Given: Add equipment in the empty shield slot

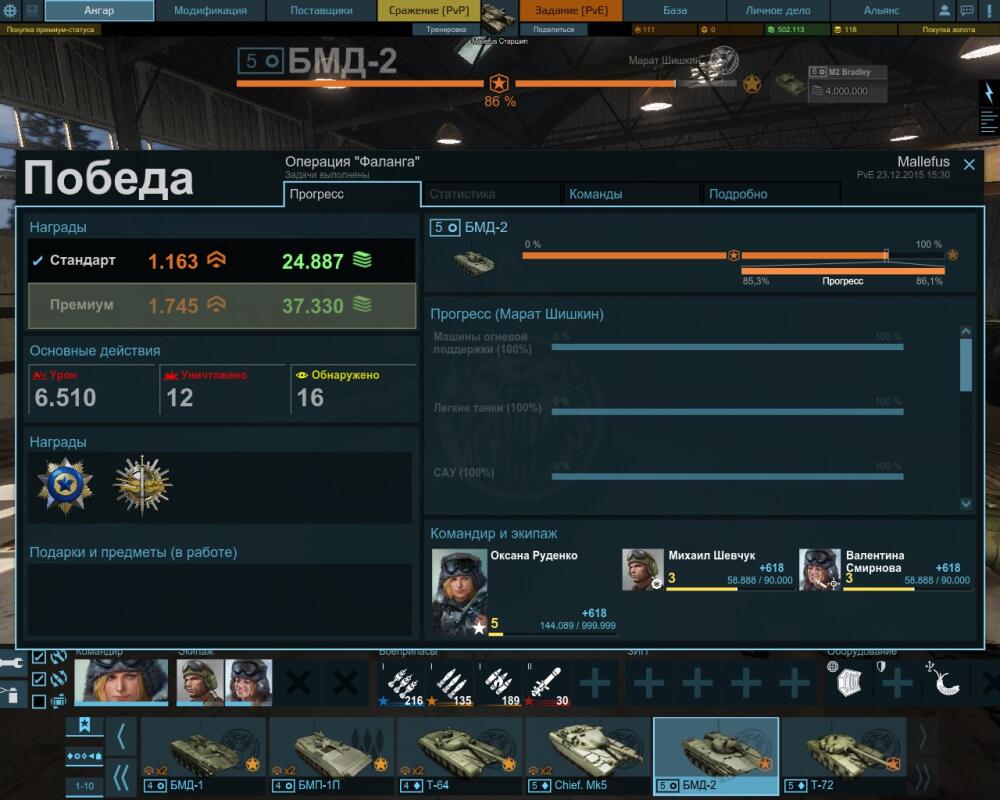Looking at the screenshot, I should (897, 683).
